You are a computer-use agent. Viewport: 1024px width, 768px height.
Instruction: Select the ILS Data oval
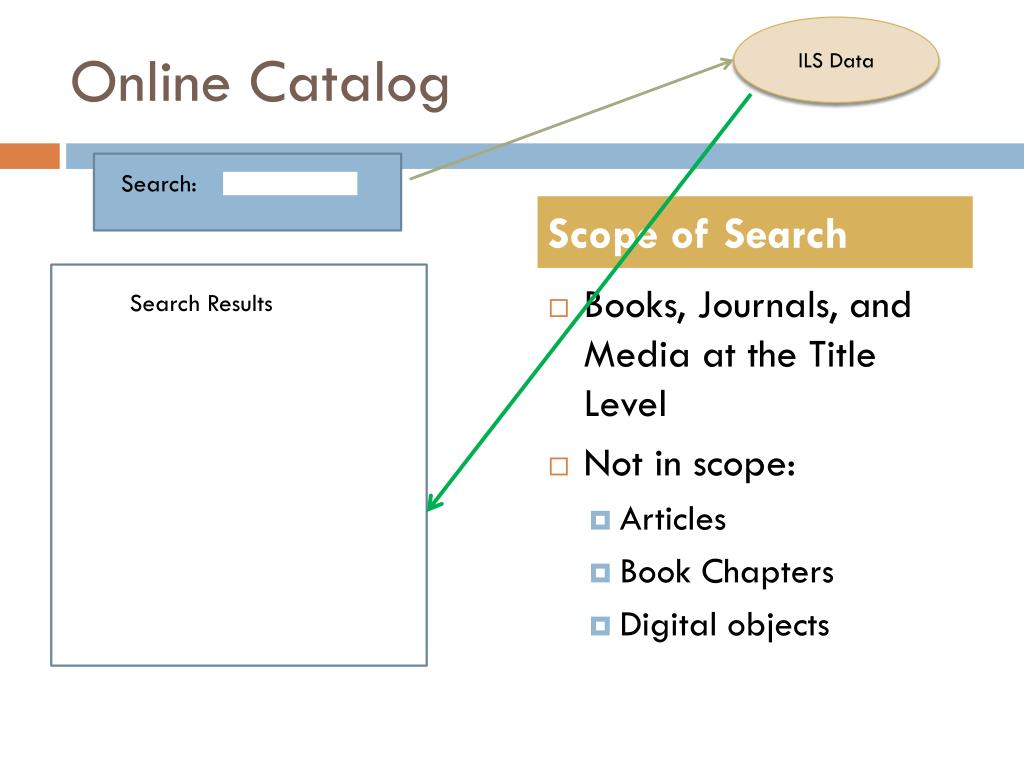click(x=836, y=61)
